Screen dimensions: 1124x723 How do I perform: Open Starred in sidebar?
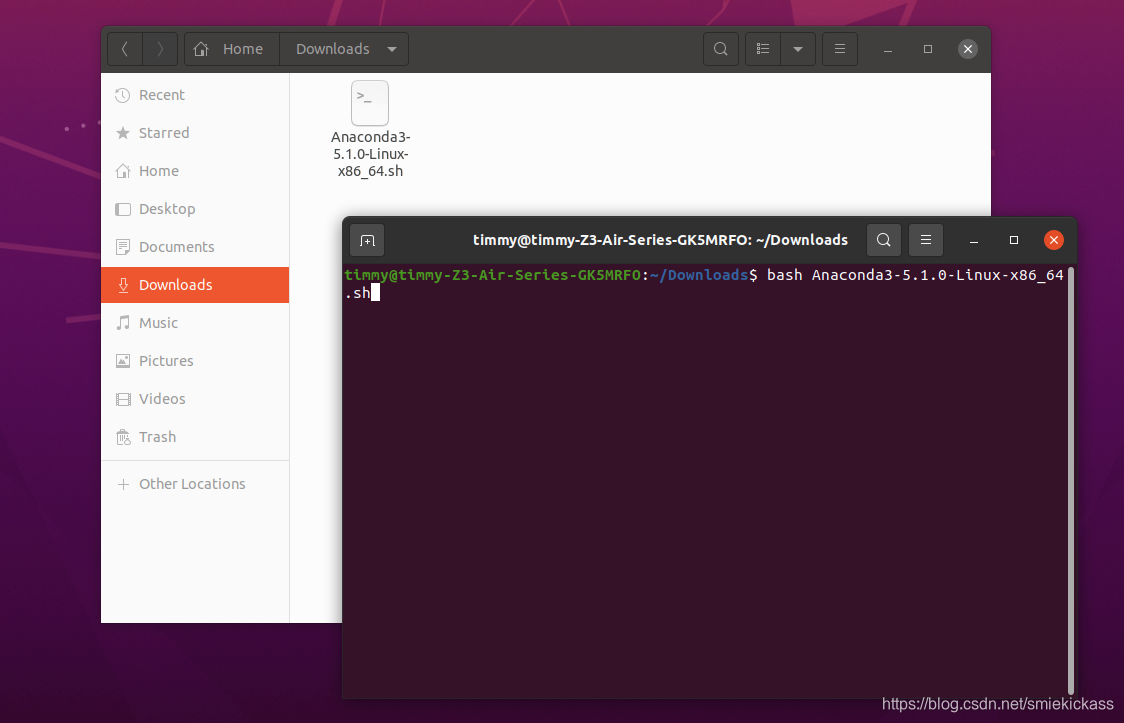click(x=195, y=133)
